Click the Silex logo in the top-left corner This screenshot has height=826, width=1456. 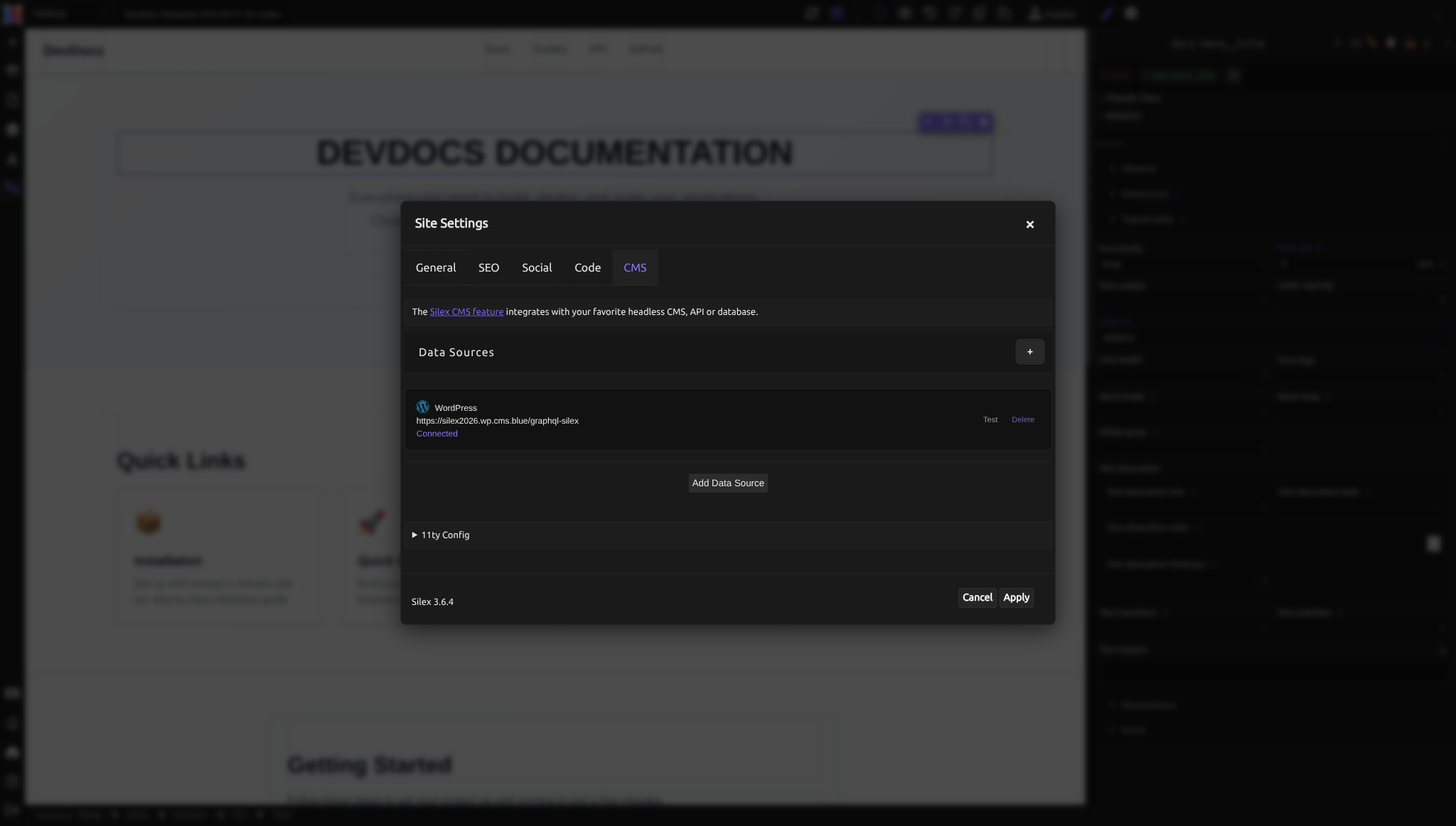coord(11,13)
